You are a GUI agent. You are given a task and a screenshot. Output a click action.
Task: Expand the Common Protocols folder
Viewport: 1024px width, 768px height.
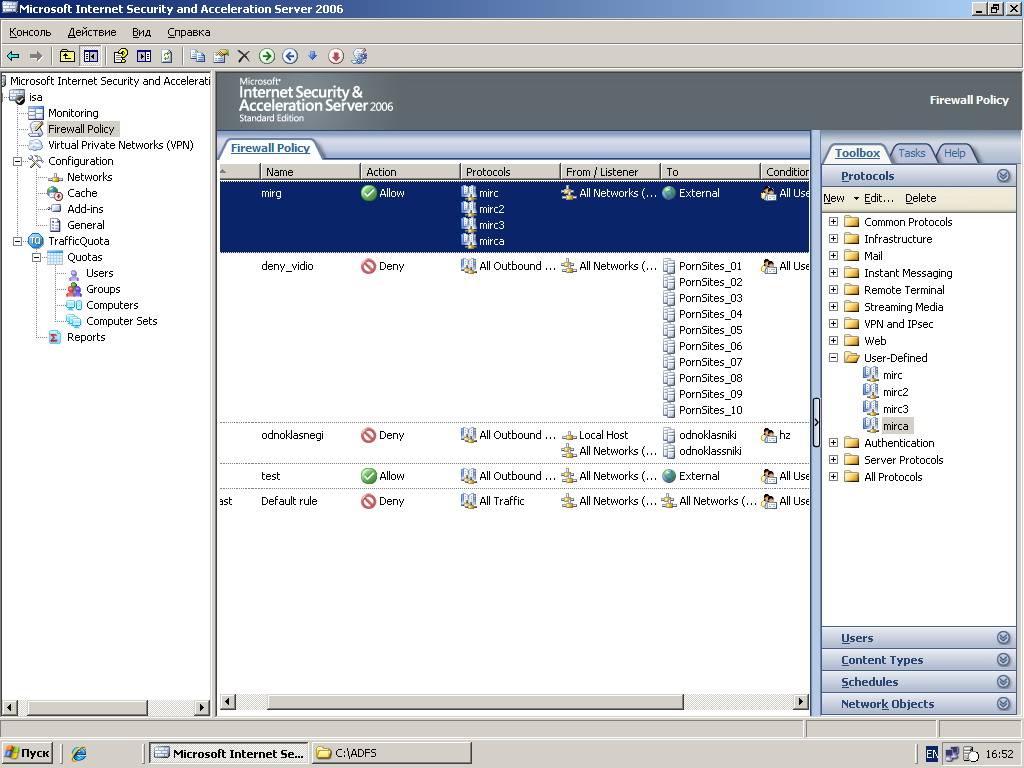coord(833,222)
